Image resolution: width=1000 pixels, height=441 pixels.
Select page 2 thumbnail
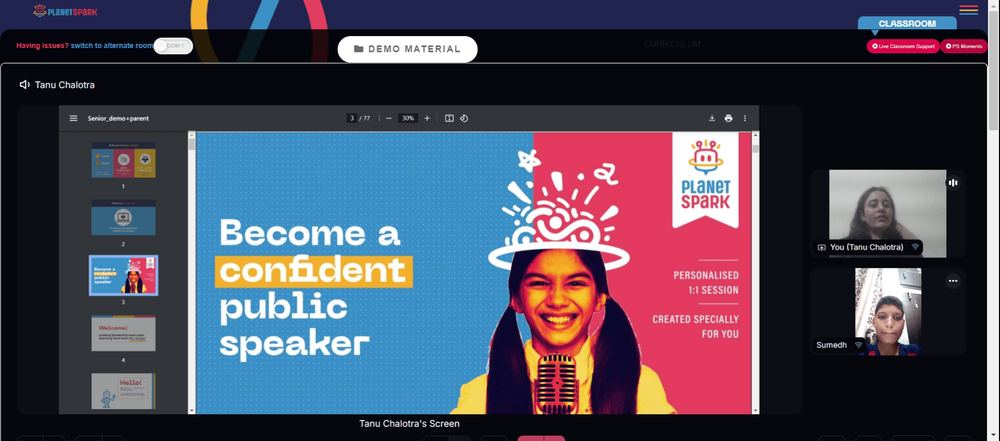click(123, 218)
